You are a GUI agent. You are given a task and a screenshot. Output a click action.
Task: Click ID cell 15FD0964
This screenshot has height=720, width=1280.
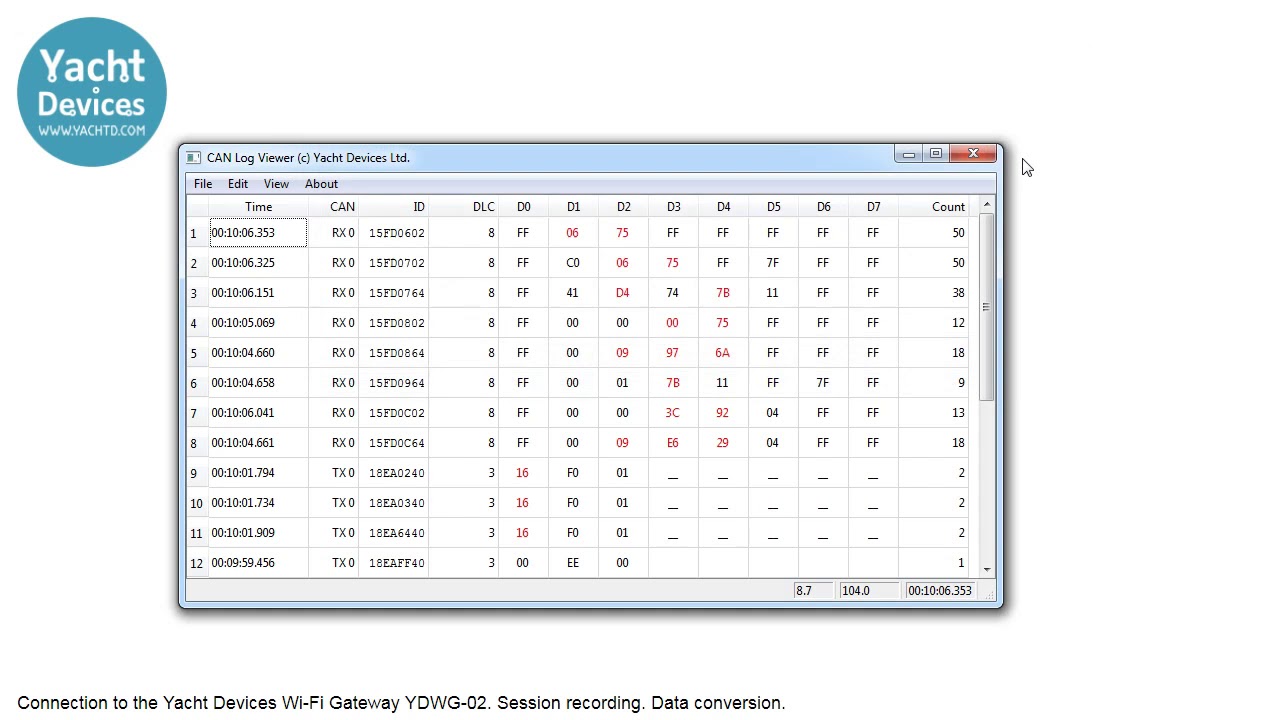(x=393, y=383)
